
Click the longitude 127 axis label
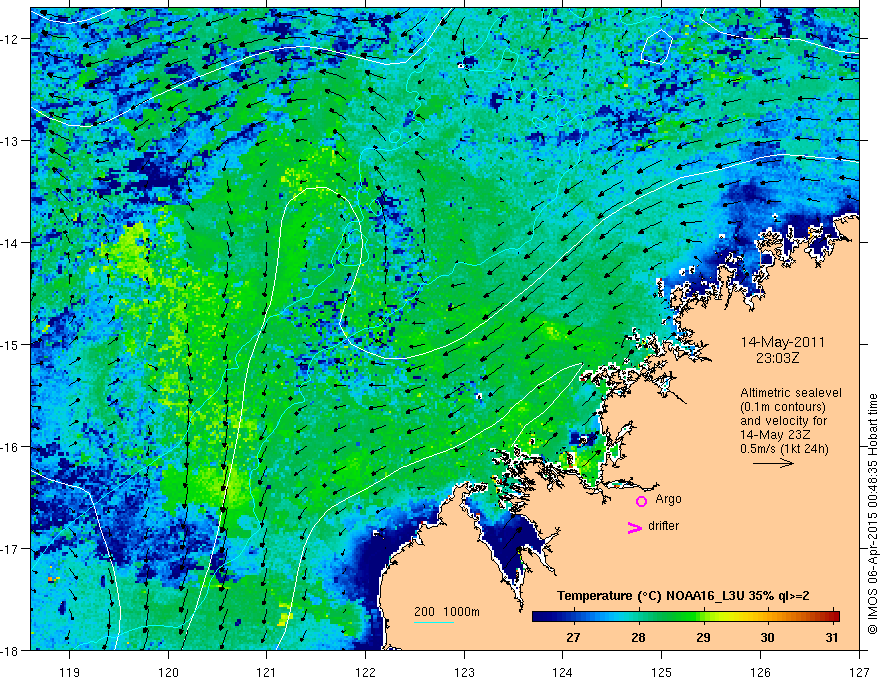(x=859, y=672)
